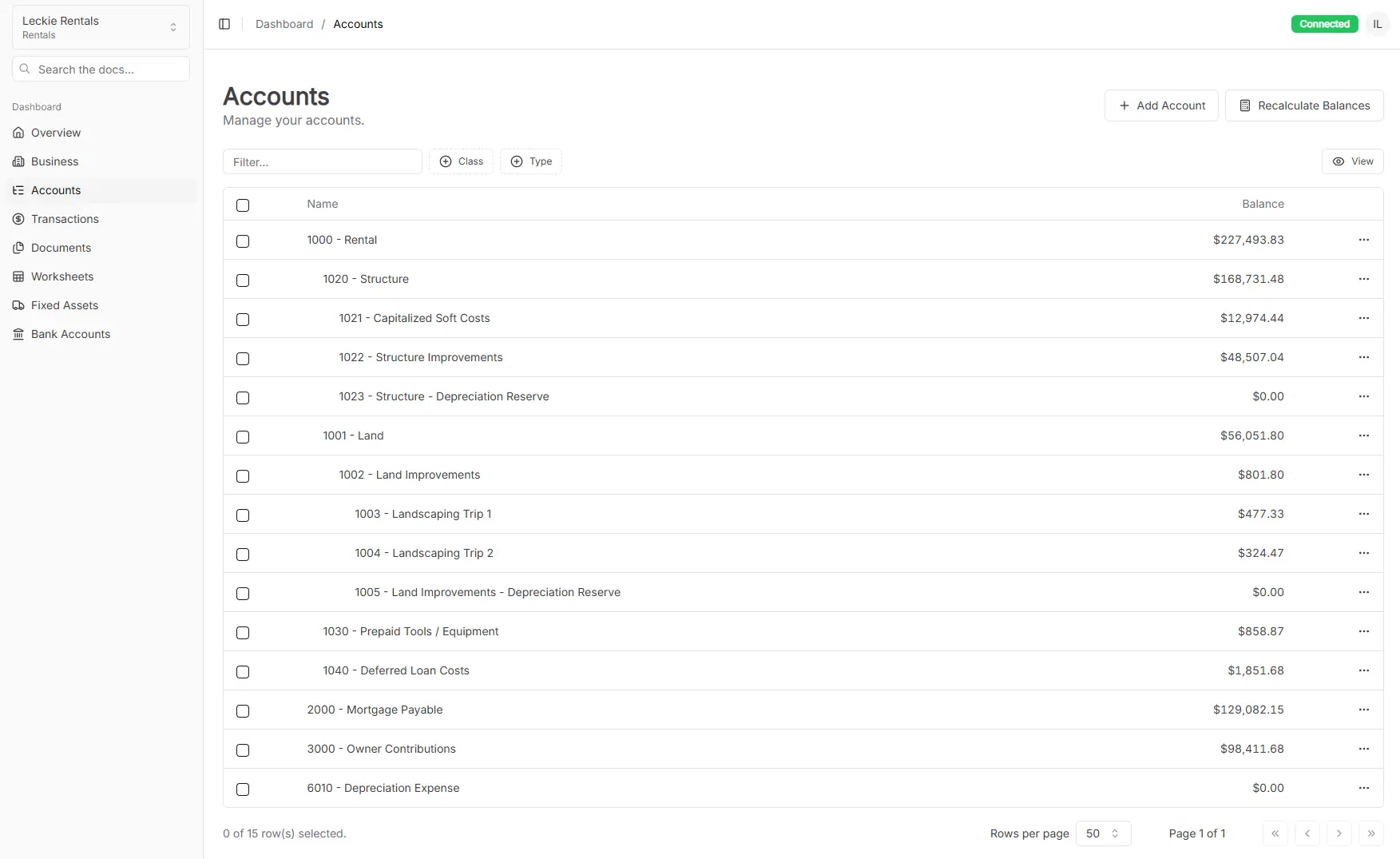This screenshot has height=859, width=1400.
Task: Jump to the last page
Action: click(x=1372, y=833)
